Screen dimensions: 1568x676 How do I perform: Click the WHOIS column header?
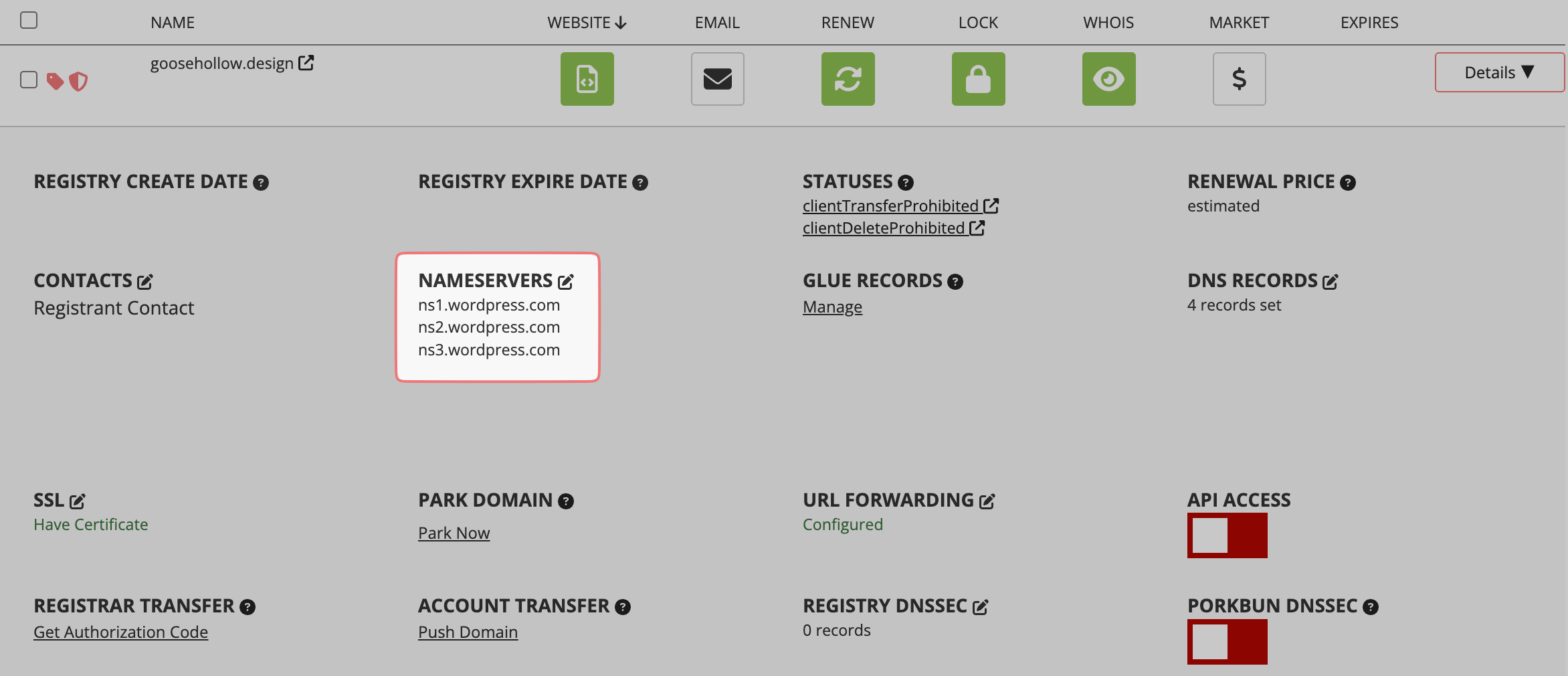click(1108, 23)
